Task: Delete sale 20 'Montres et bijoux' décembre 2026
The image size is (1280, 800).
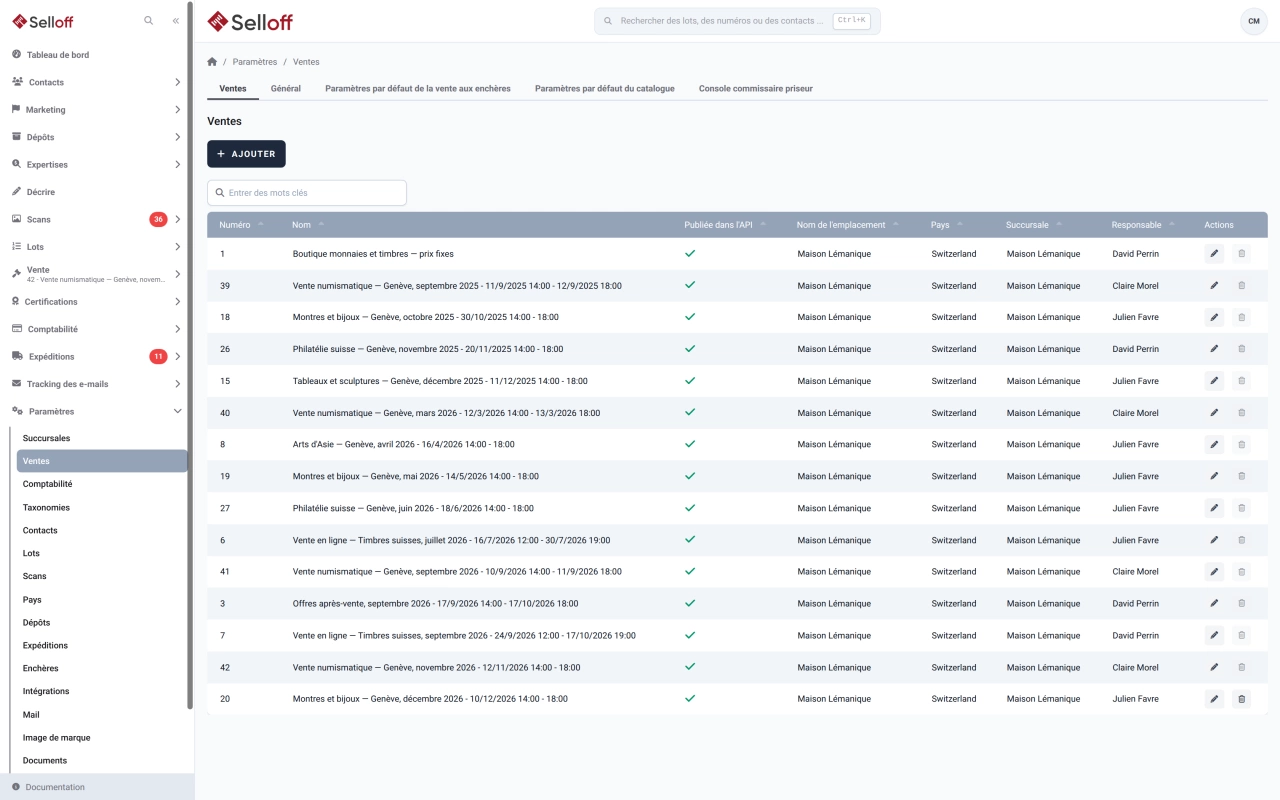Action: 1242,699
